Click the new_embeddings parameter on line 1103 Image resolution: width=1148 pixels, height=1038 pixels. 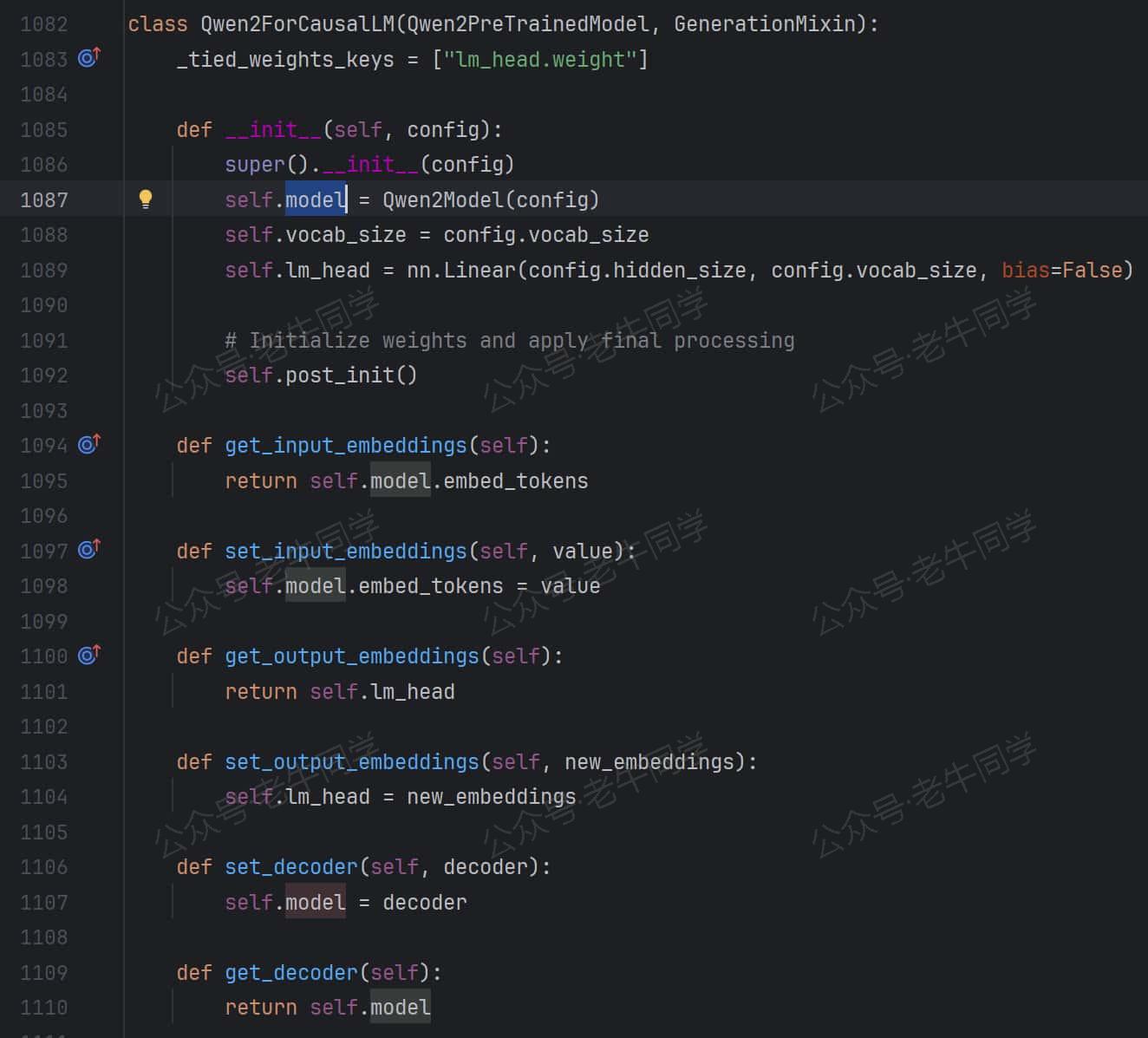(649, 762)
